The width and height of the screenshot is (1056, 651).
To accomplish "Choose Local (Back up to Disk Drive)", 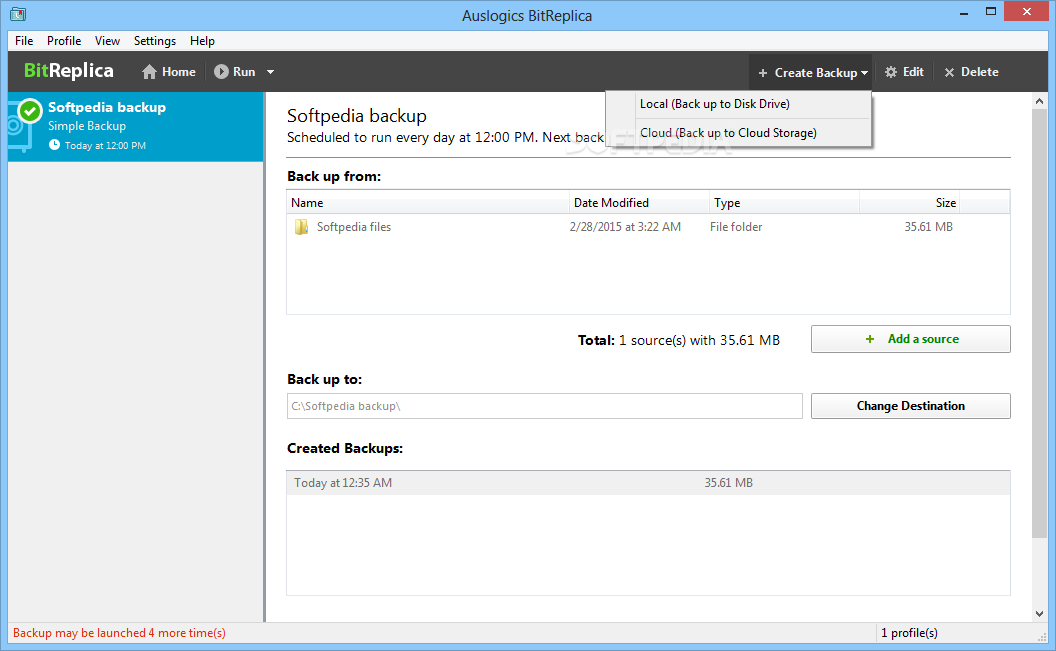I will [739, 104].
